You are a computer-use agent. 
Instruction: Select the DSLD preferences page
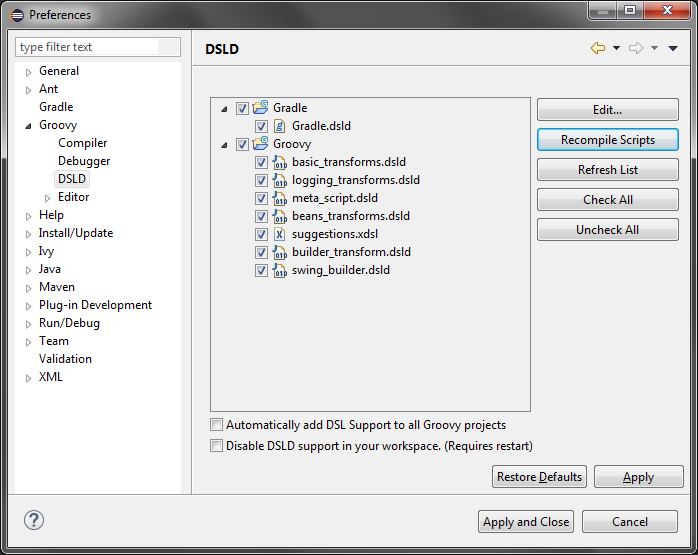[72, 179]
